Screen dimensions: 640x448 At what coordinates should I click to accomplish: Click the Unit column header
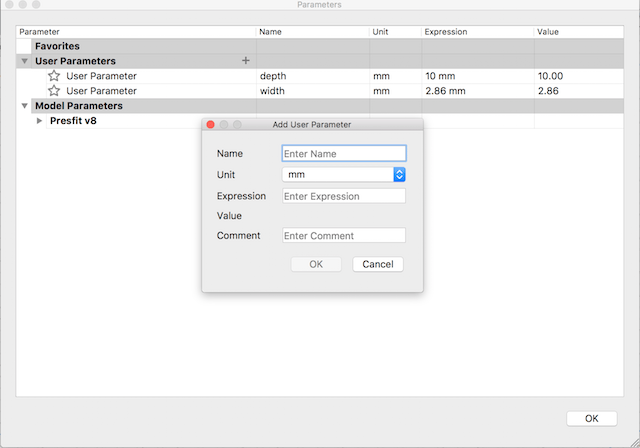coord(395,32)
